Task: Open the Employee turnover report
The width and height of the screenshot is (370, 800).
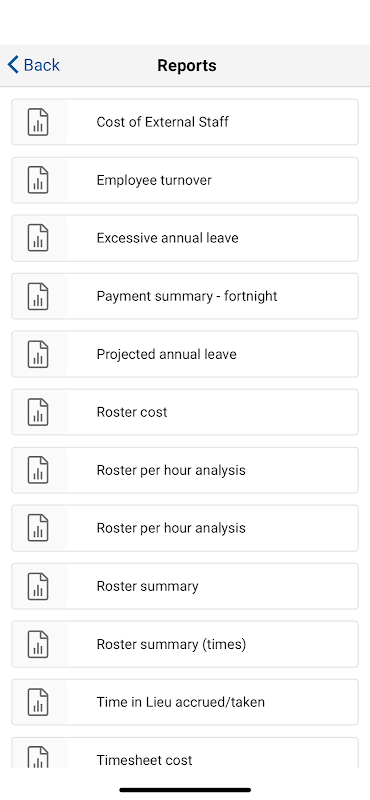Action: pyautogui.click(x=185, y=180)
